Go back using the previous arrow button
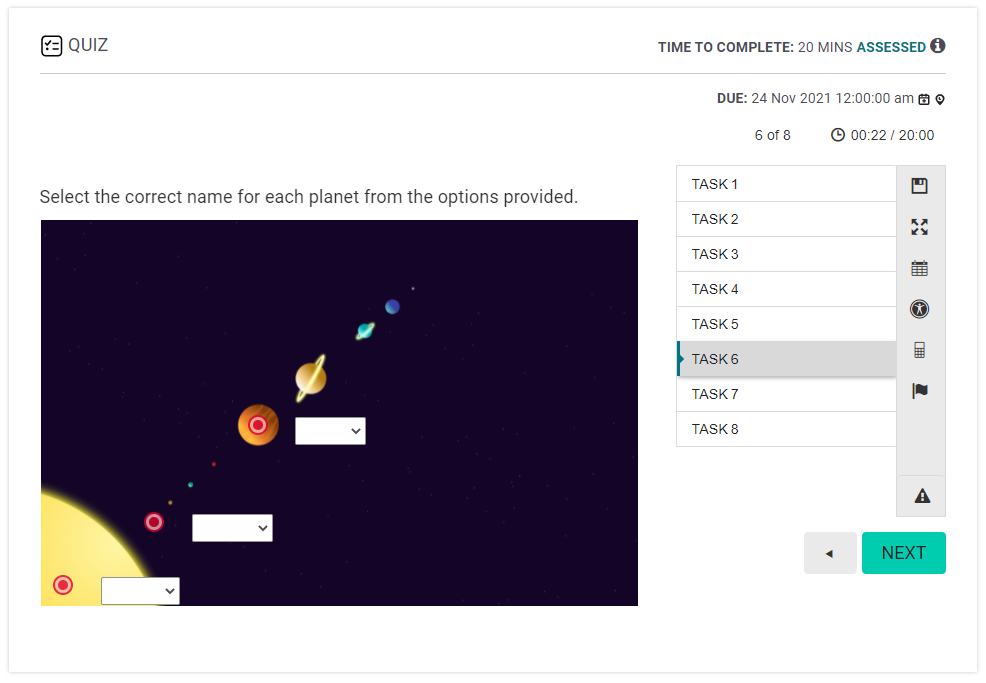The width and height of the screenshot is (986, 683). pos(829,553)
